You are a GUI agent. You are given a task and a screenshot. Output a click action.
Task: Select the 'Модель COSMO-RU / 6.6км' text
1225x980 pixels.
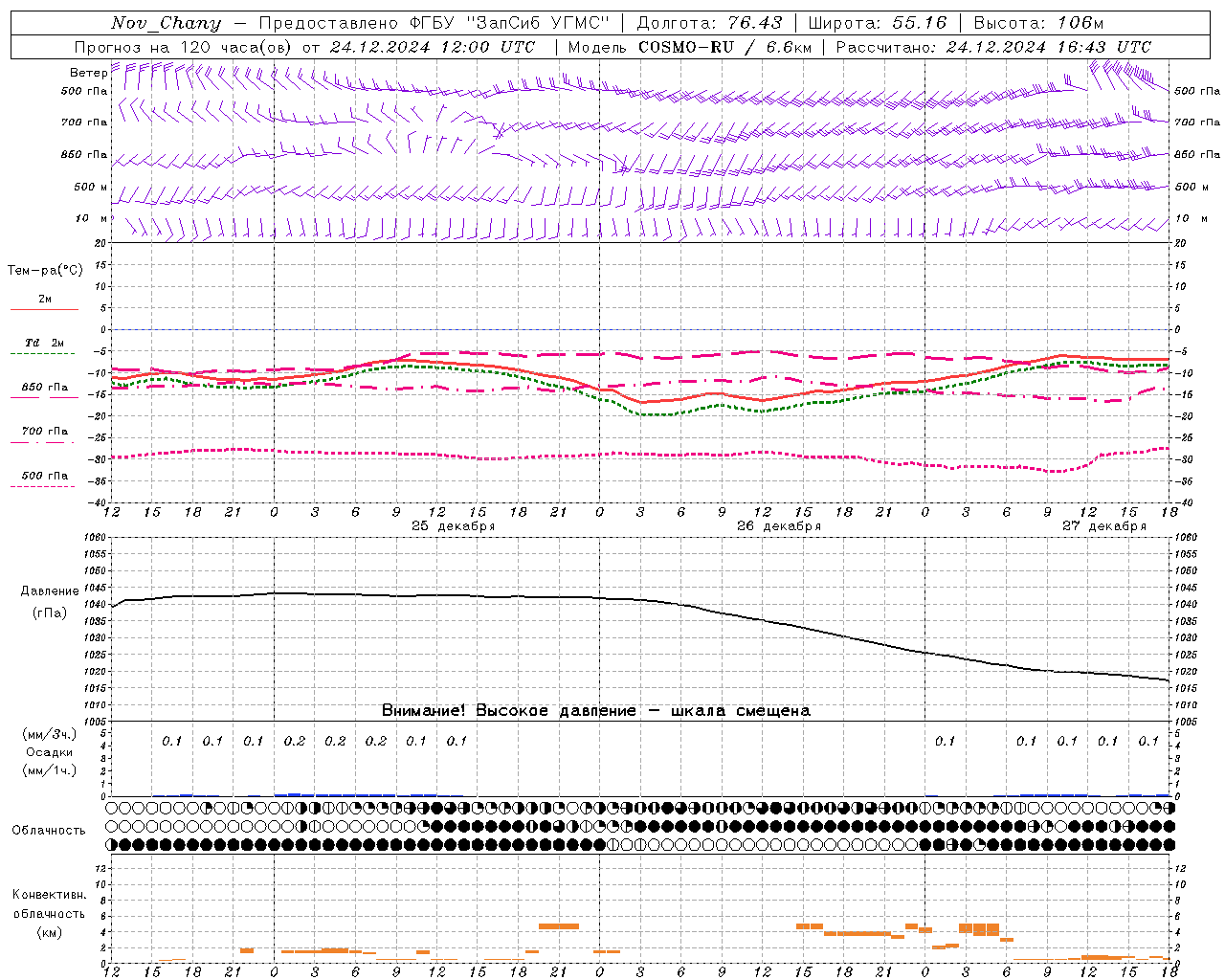point(690,47)
